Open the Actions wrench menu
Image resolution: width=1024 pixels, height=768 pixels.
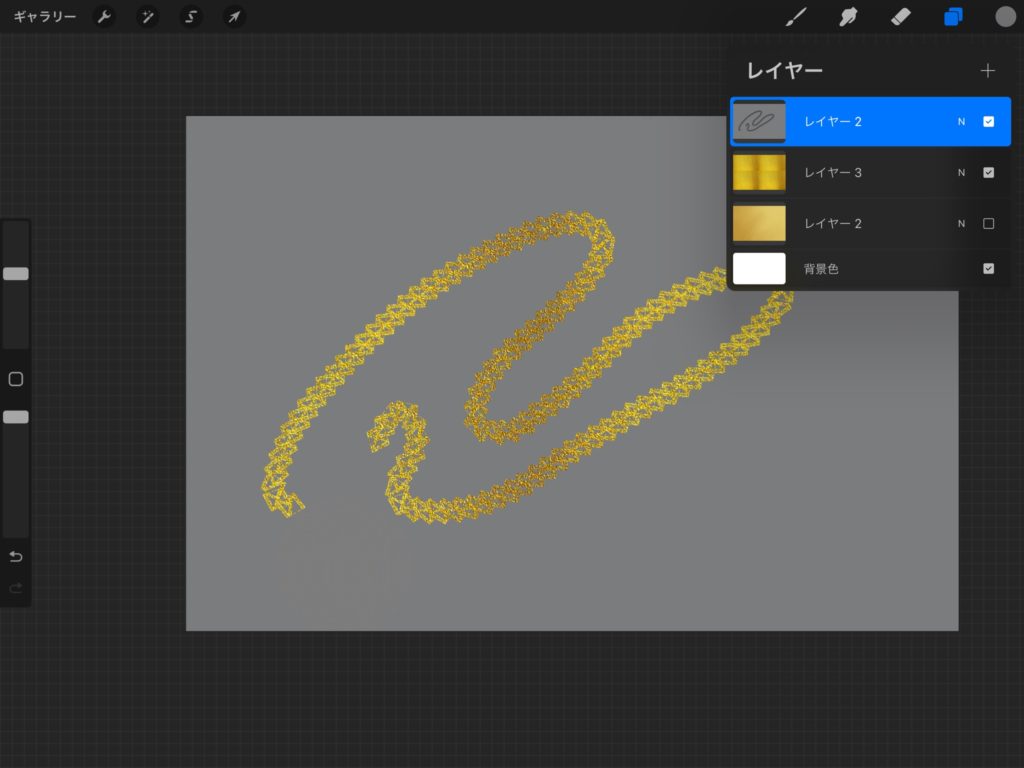tap(104, 17)
